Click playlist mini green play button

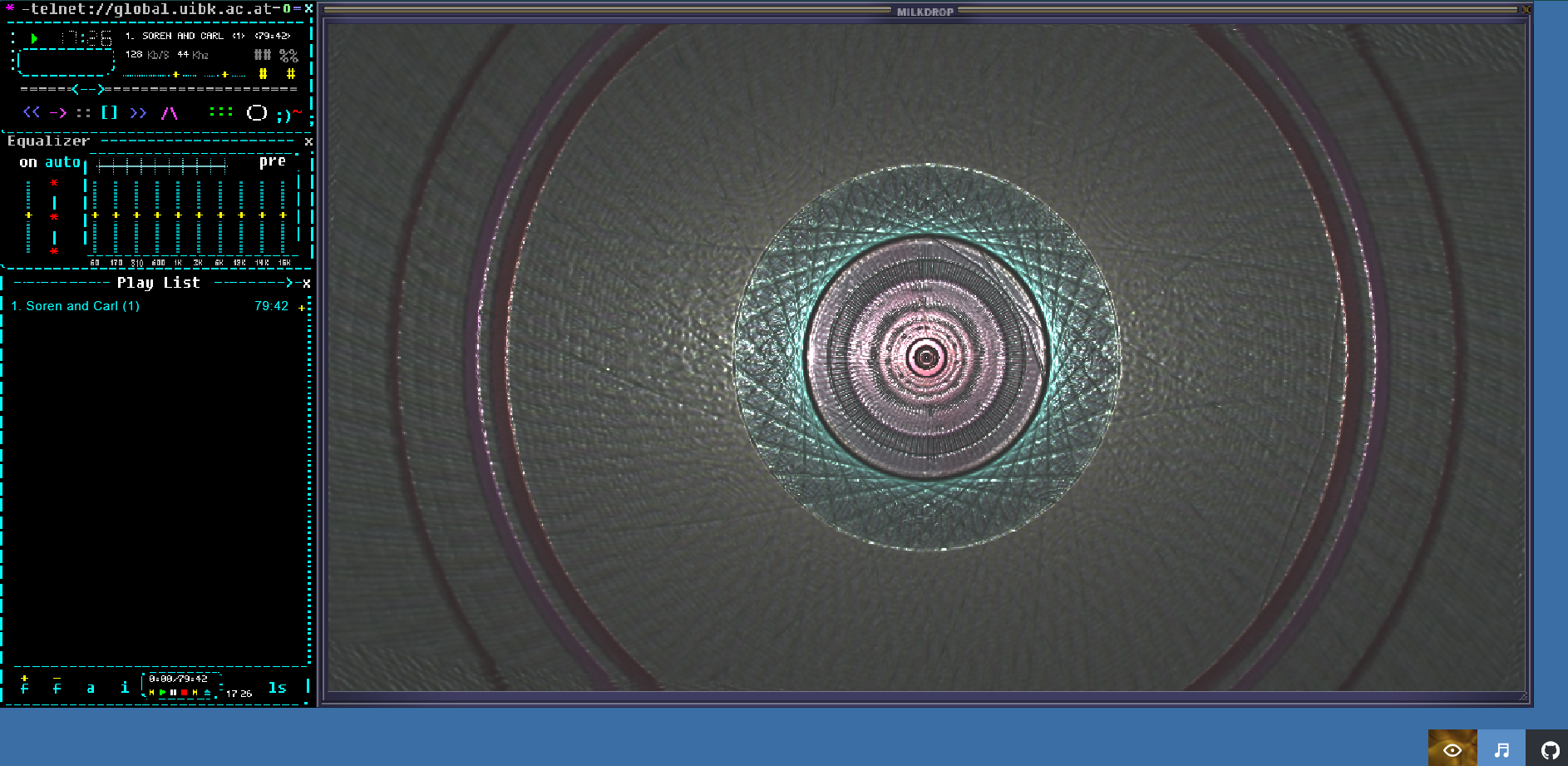(x=163, y=692)
